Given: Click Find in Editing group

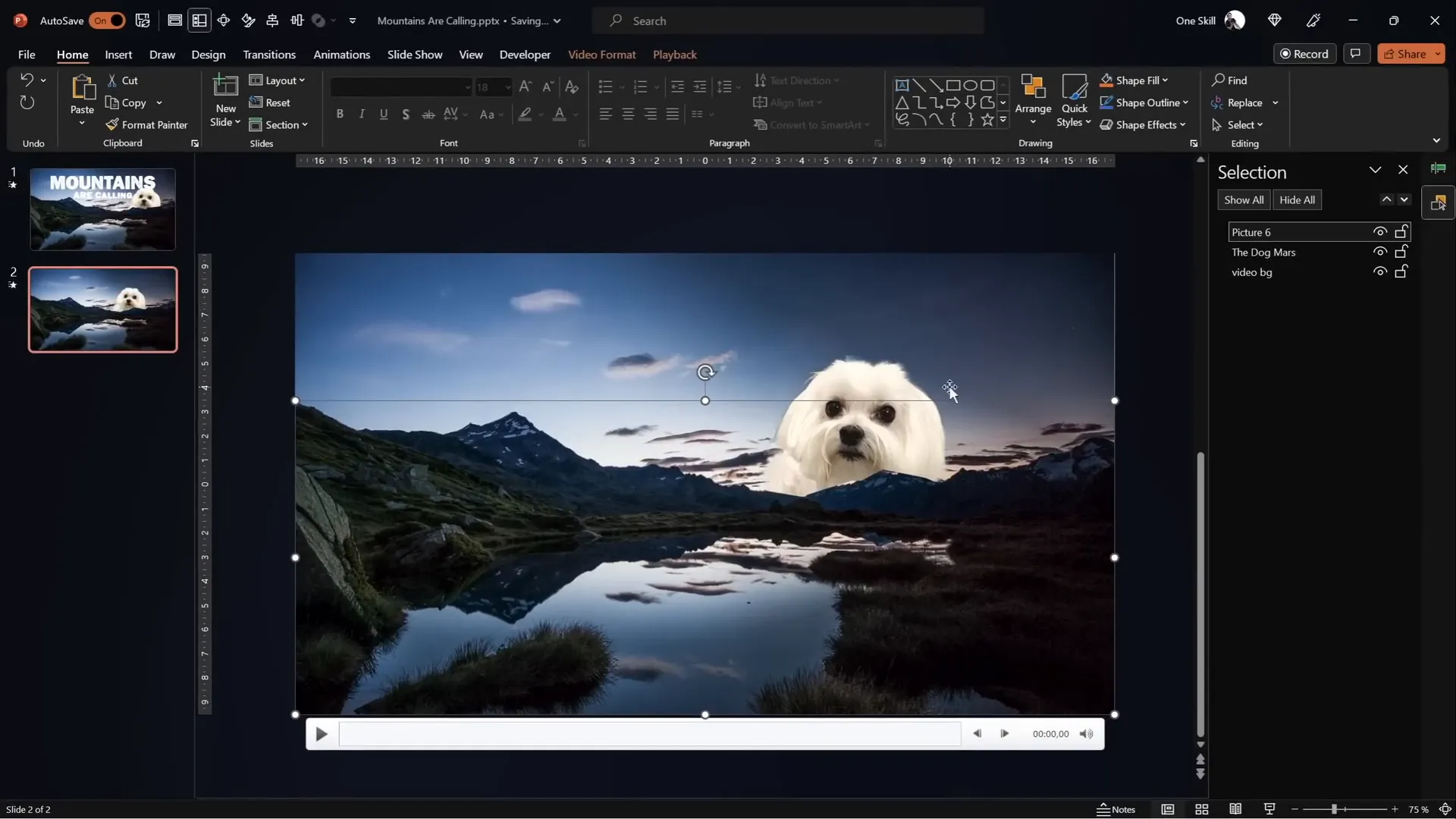Looking at the screenshot, I should pyautogui.click(x=1229, y=80).
